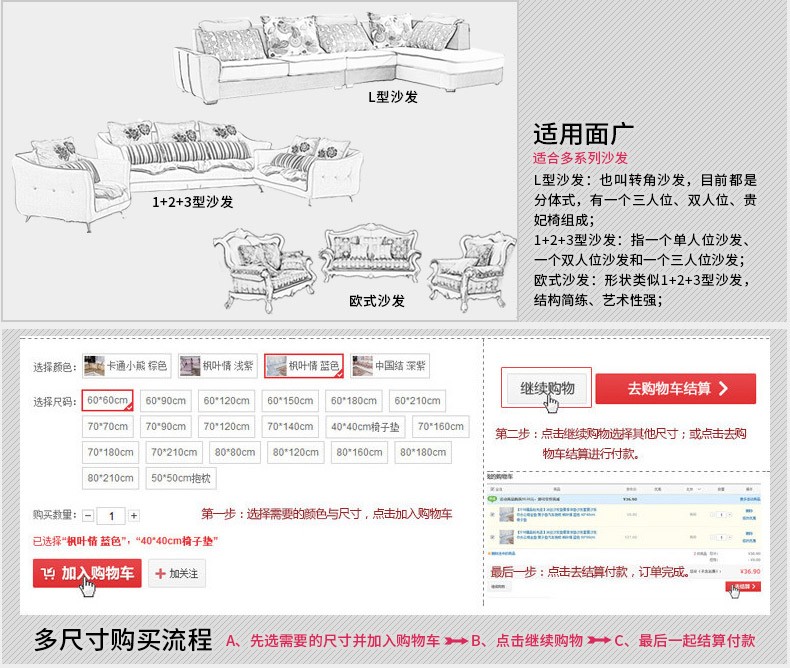
Task: Click 继续购物 to continue shopping
Action: (x=546, y=388)
